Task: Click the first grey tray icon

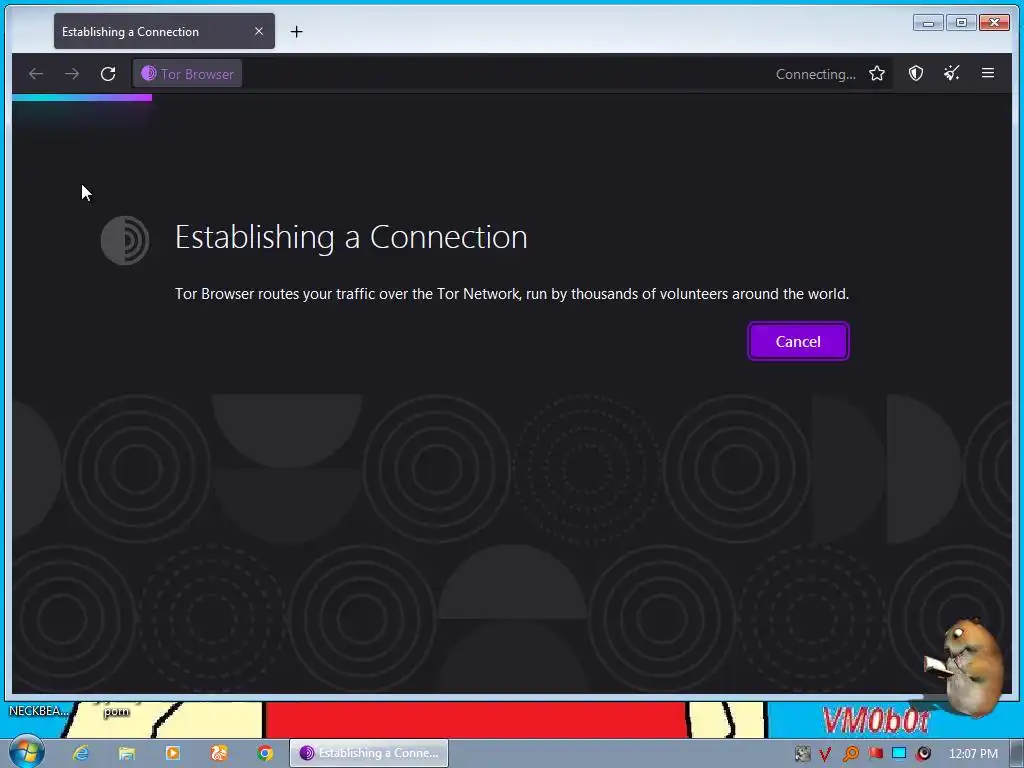Action: [x=802, y=754]
